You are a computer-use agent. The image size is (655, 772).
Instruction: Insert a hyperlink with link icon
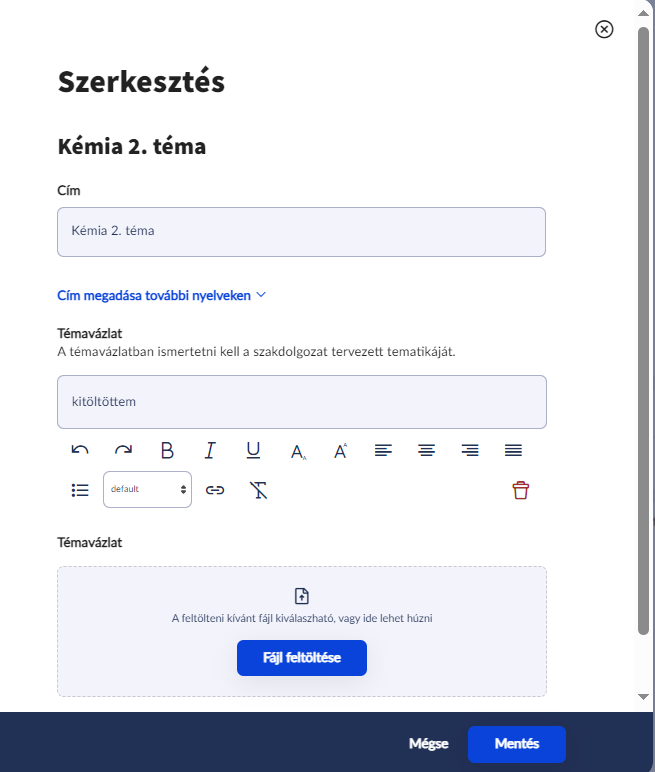point(214,490)
